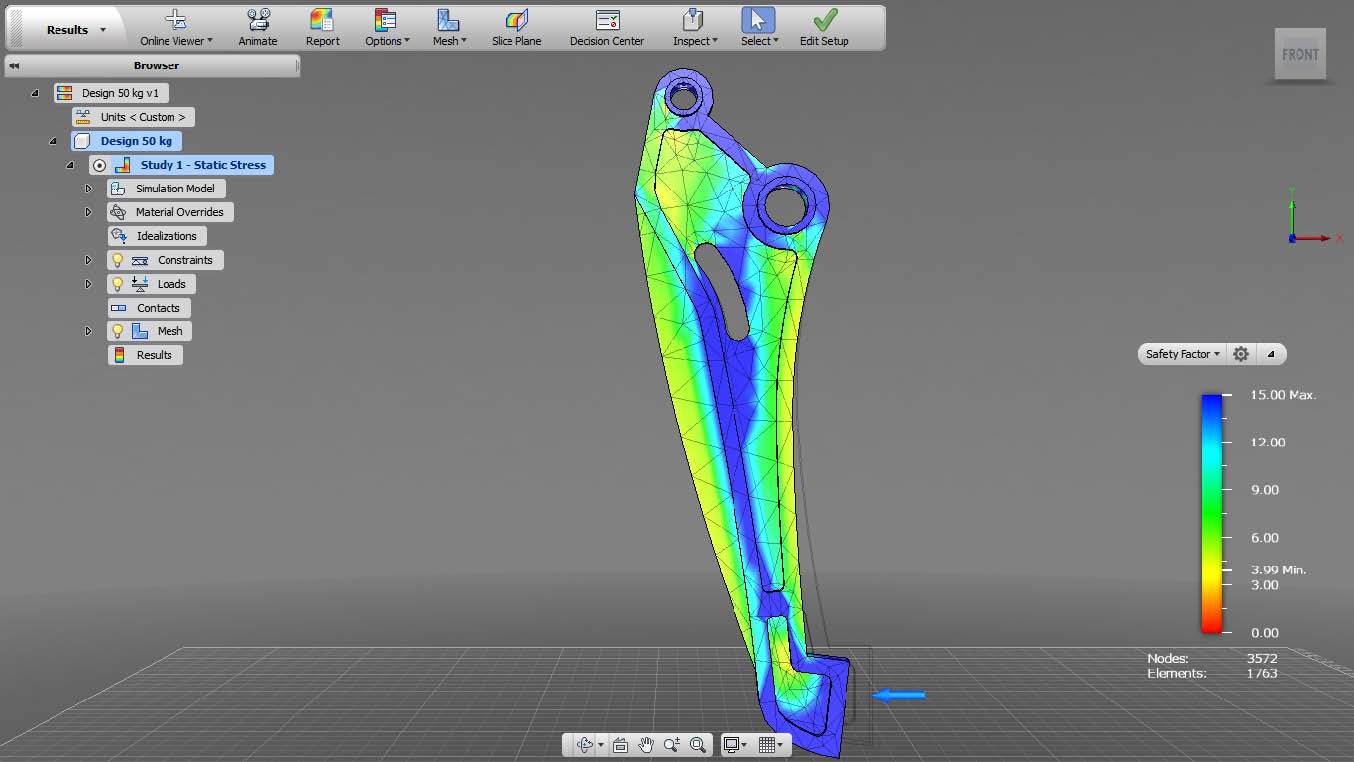Expand the Material Overrides node
The image size is (1354, 762).
tap(89, 212)
